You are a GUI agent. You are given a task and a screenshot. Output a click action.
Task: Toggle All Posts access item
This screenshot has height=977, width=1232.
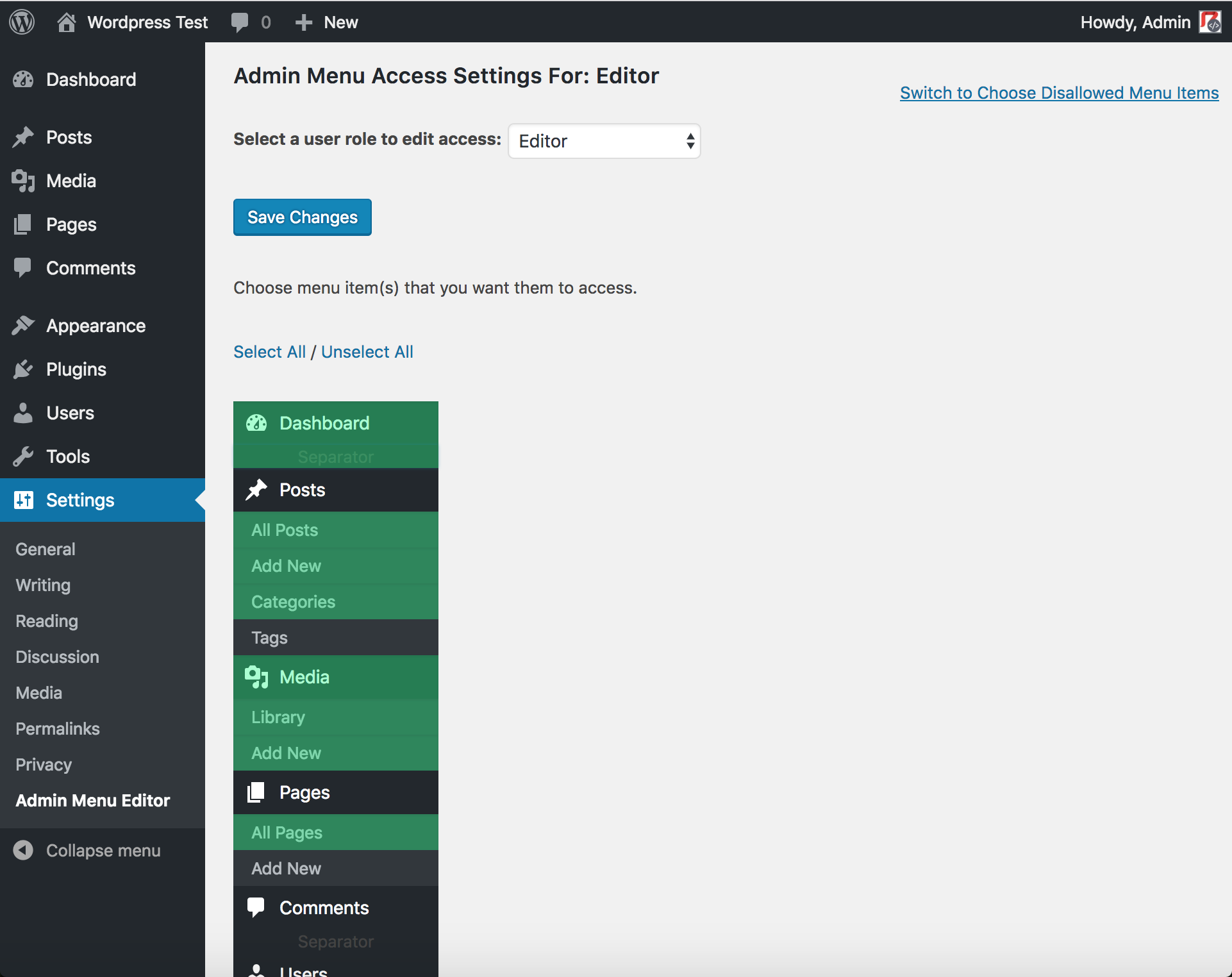coord(336,530)
